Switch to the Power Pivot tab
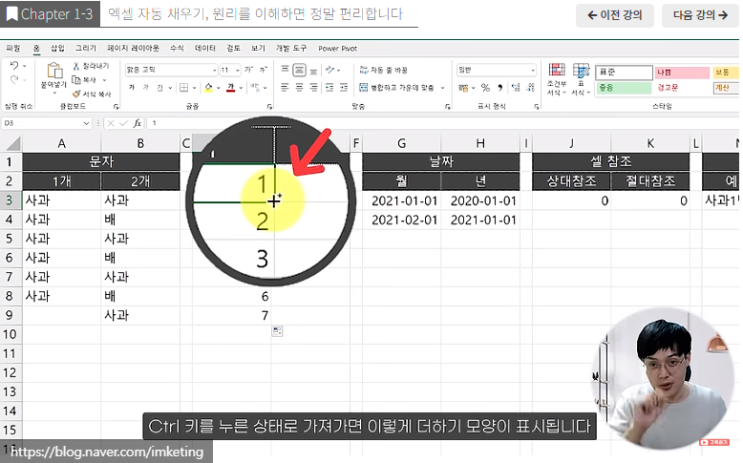This screenshot has width=743, height=463. (x=337, y=48)
